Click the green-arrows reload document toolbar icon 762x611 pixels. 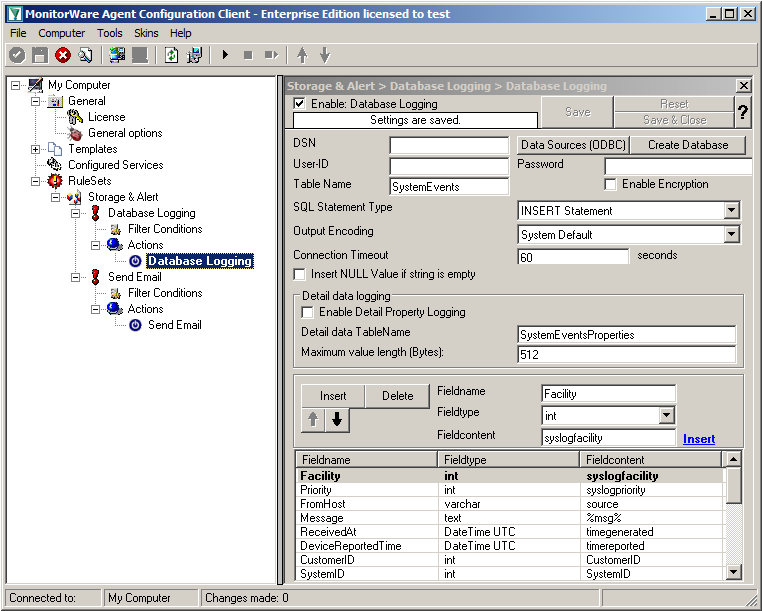(171, 55)
